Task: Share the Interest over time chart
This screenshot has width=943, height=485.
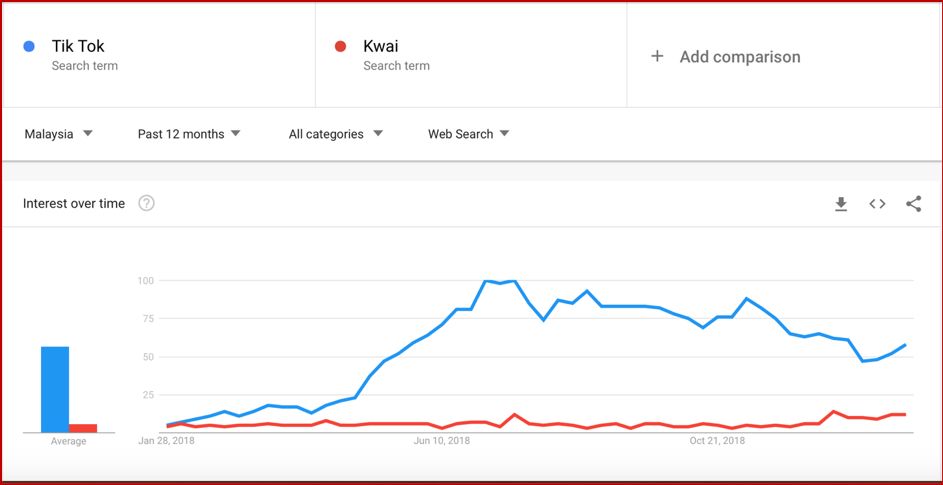Action: (x=913, y=204)
